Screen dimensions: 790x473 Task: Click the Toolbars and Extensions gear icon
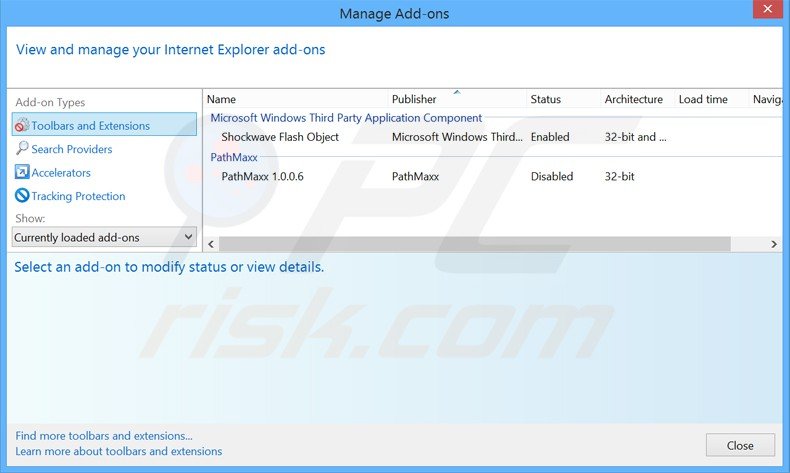pos(22,125)
